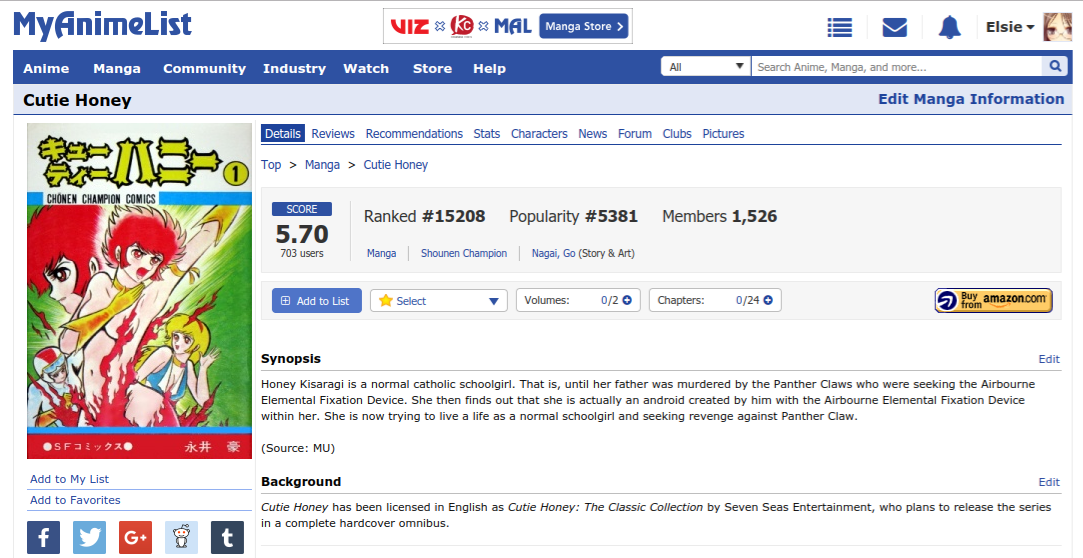Open the Help menu
Viewport: 1083px width, 558px height.
(490, 68)
